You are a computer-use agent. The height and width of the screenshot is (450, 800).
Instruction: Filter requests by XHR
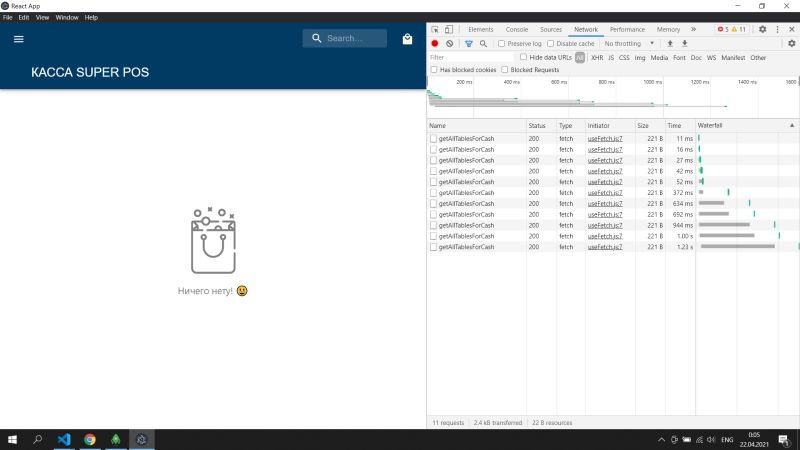597,58
